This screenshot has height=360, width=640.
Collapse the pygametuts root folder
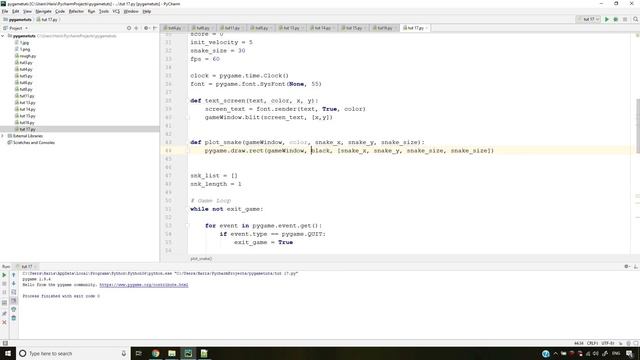[3, 36]
